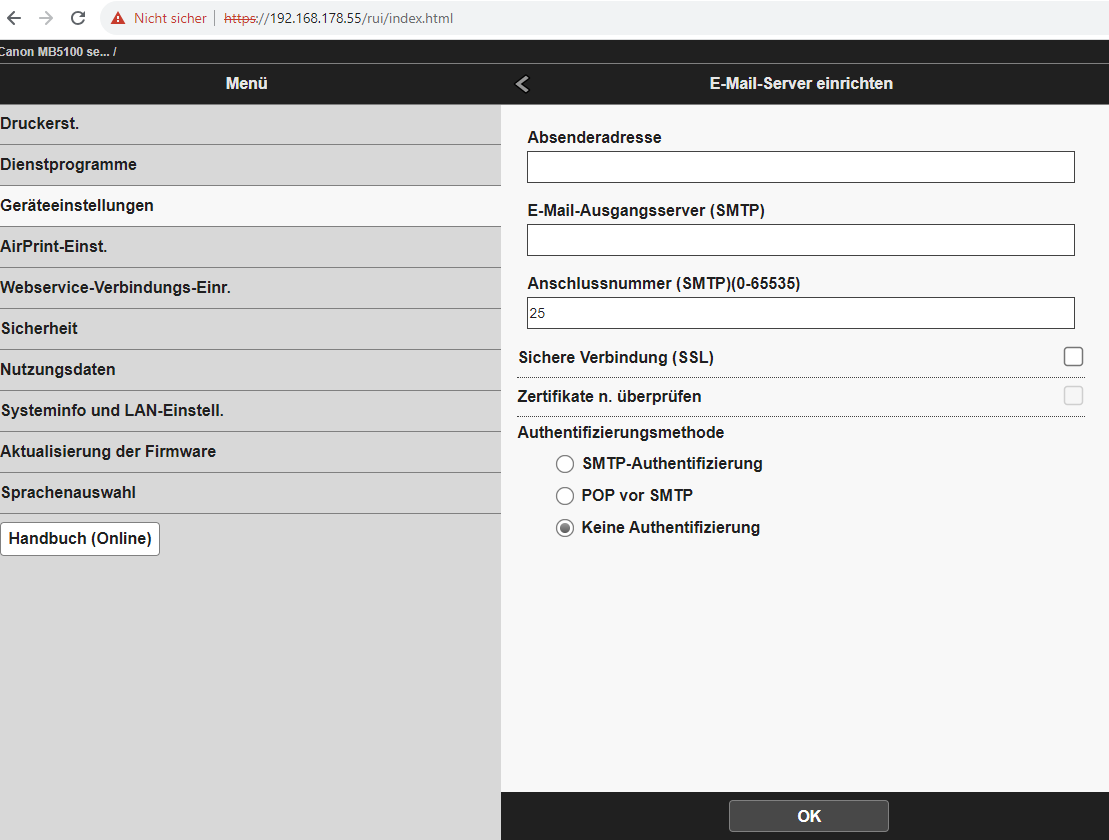
Task: Open Systeminfo und LAN-Einstell. entry
Action: (250, 412)
